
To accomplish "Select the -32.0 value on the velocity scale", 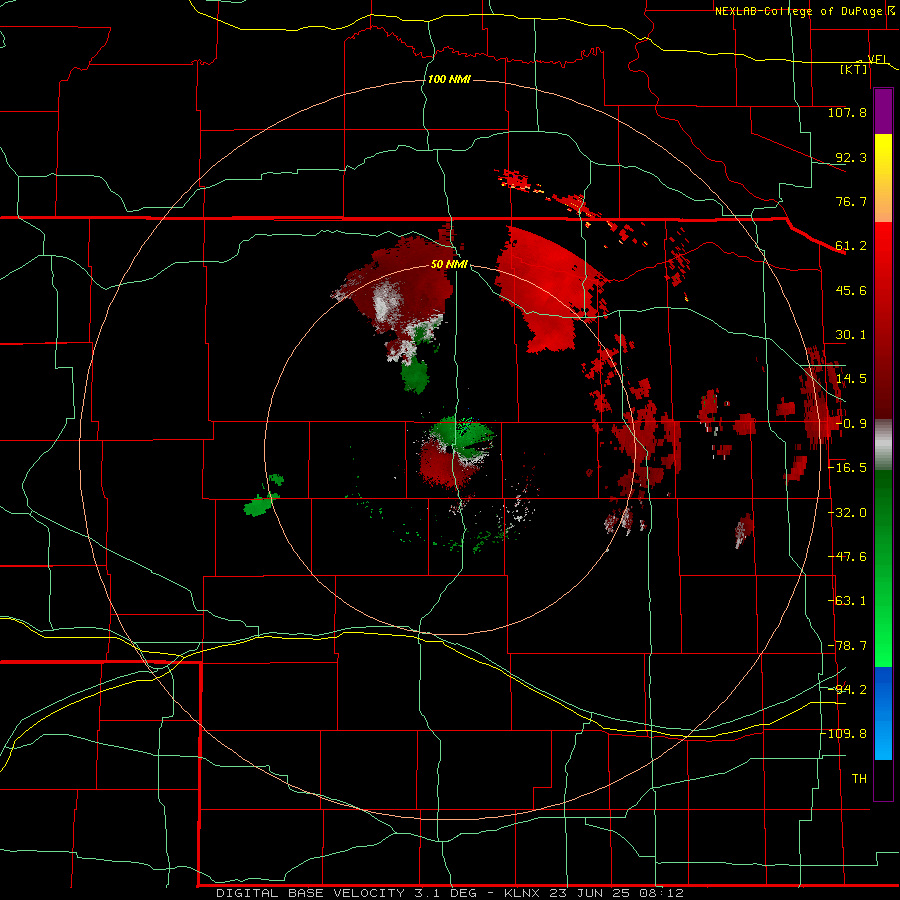I will 847,513.
